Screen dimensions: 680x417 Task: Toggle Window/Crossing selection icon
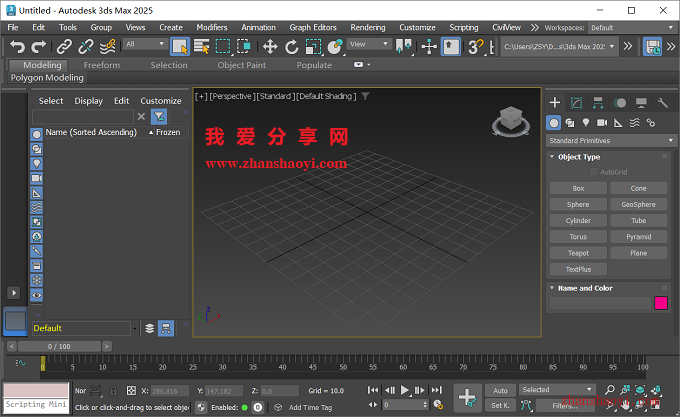[244, 46]
